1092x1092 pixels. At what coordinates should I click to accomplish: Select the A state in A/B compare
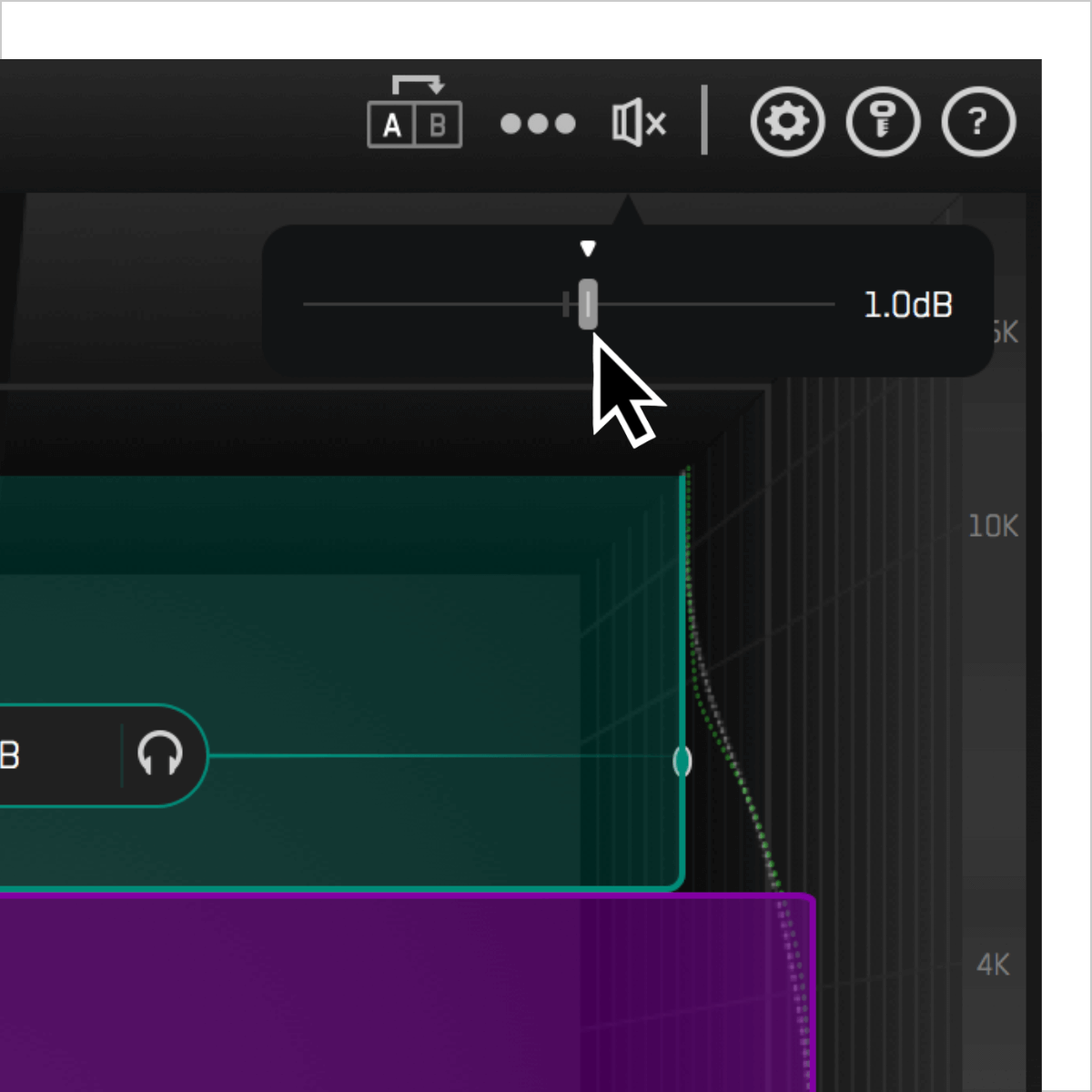(392, 125)
